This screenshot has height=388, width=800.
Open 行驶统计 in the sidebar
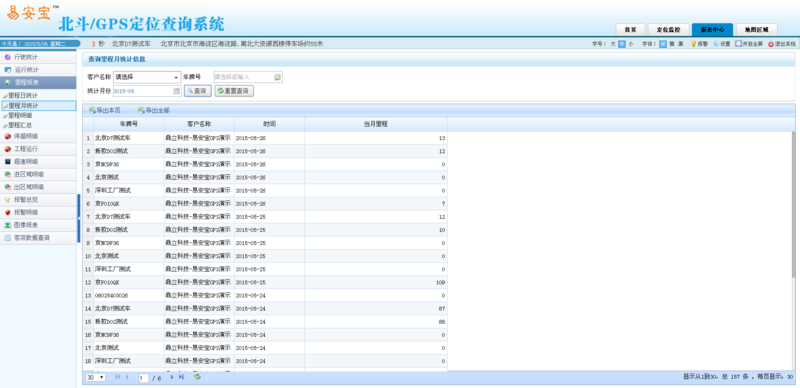pos(38,57)
